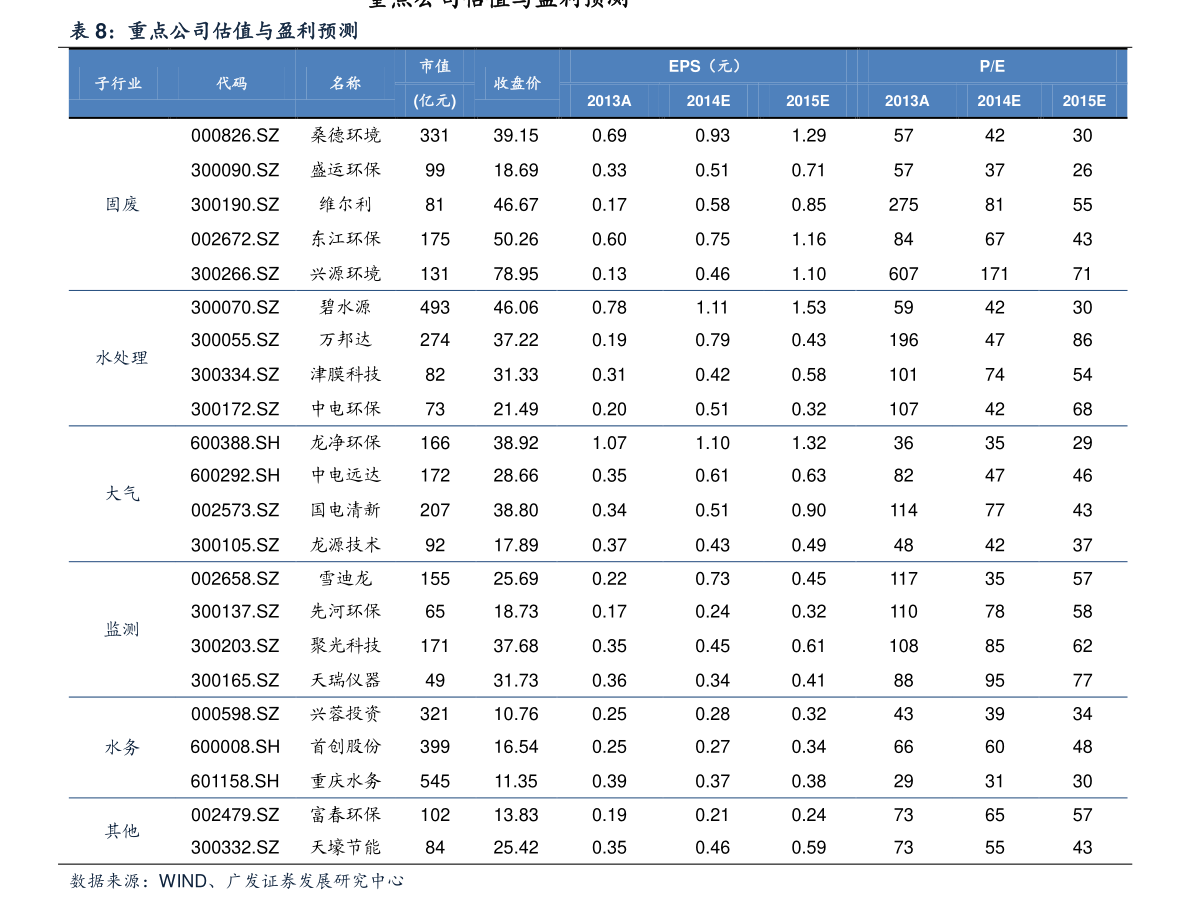Click the 2013A header under EPS
Image resolution: width=1191 pixels, height=911 pixels.
(609, 101)
